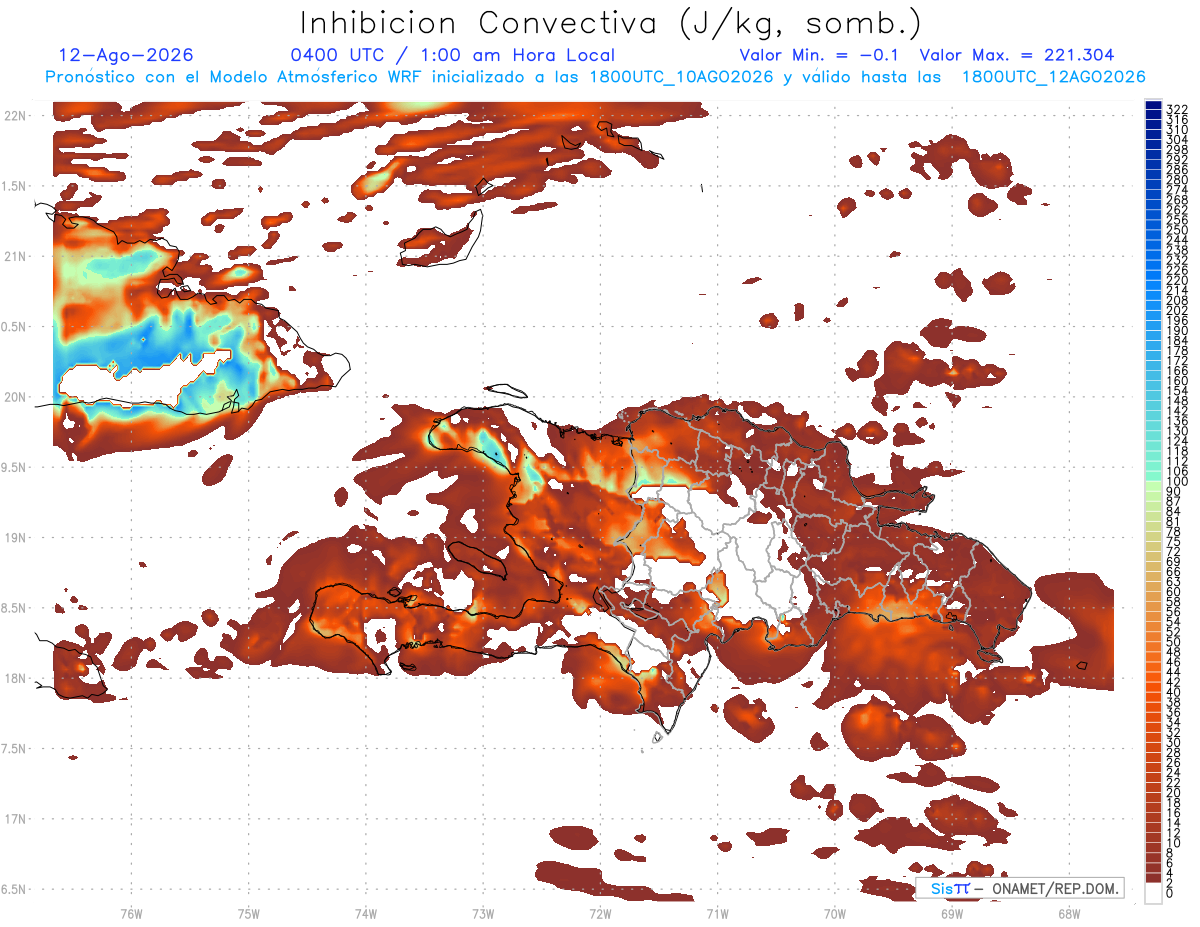
Task: Click the 19N latitude label
Action: tap(14, 537)
